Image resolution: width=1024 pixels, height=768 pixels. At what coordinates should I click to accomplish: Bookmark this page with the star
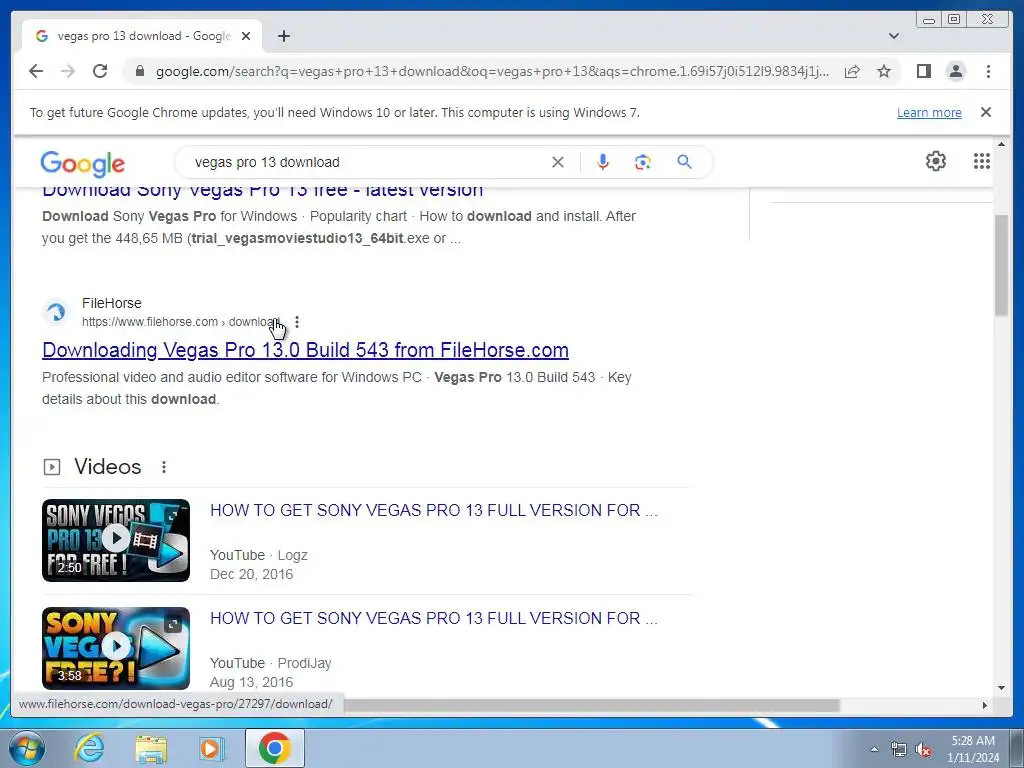point(884,71)
